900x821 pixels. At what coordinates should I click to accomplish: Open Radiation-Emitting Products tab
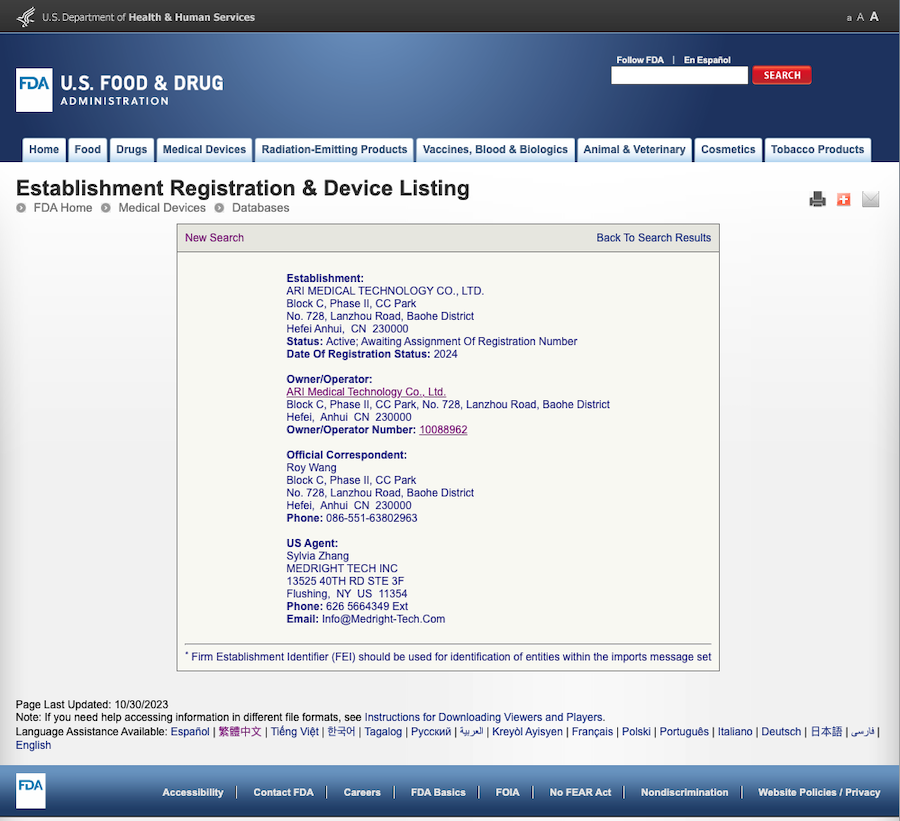[x=335, y=150]
